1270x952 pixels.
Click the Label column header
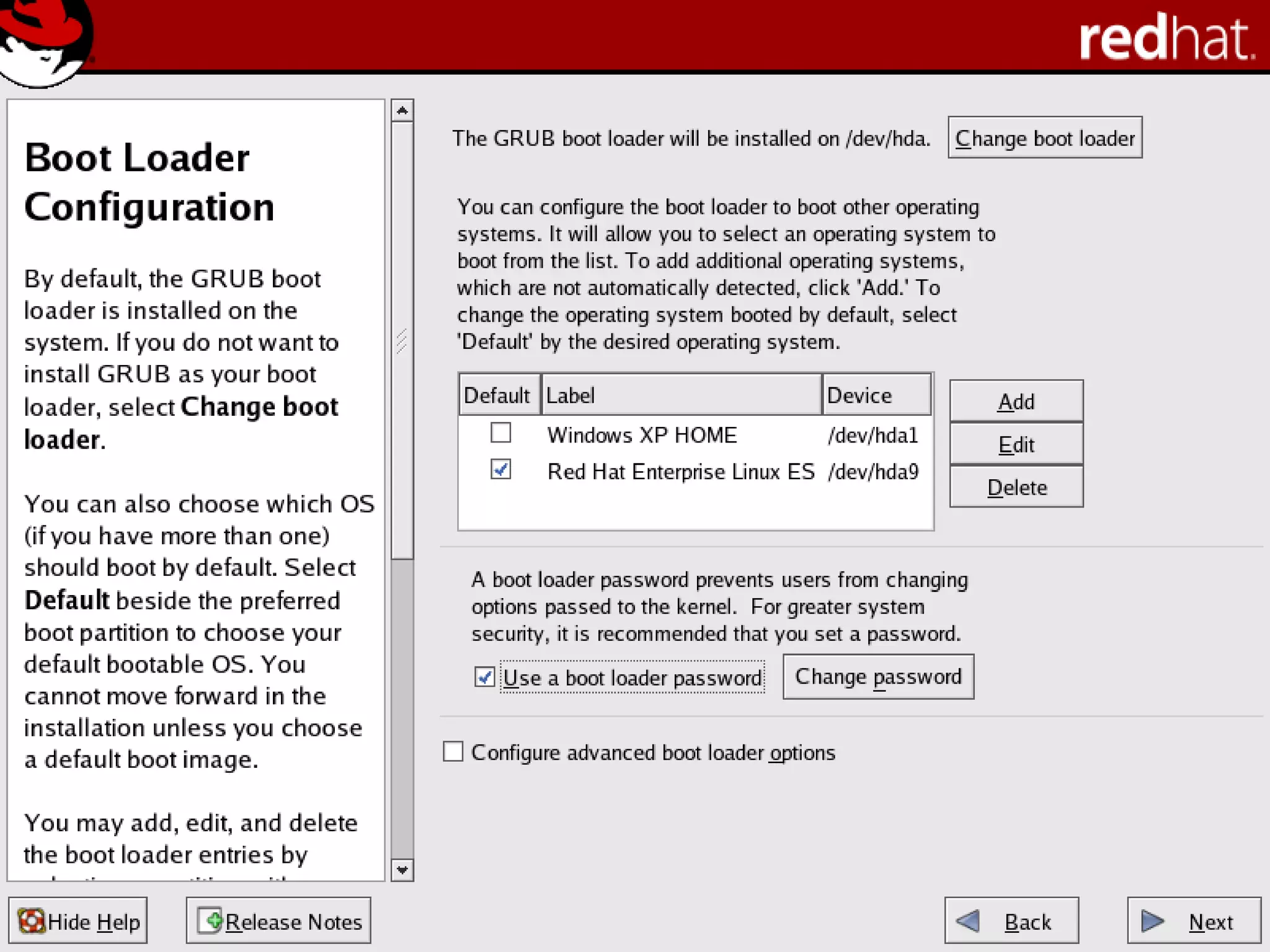coord(680,395)
